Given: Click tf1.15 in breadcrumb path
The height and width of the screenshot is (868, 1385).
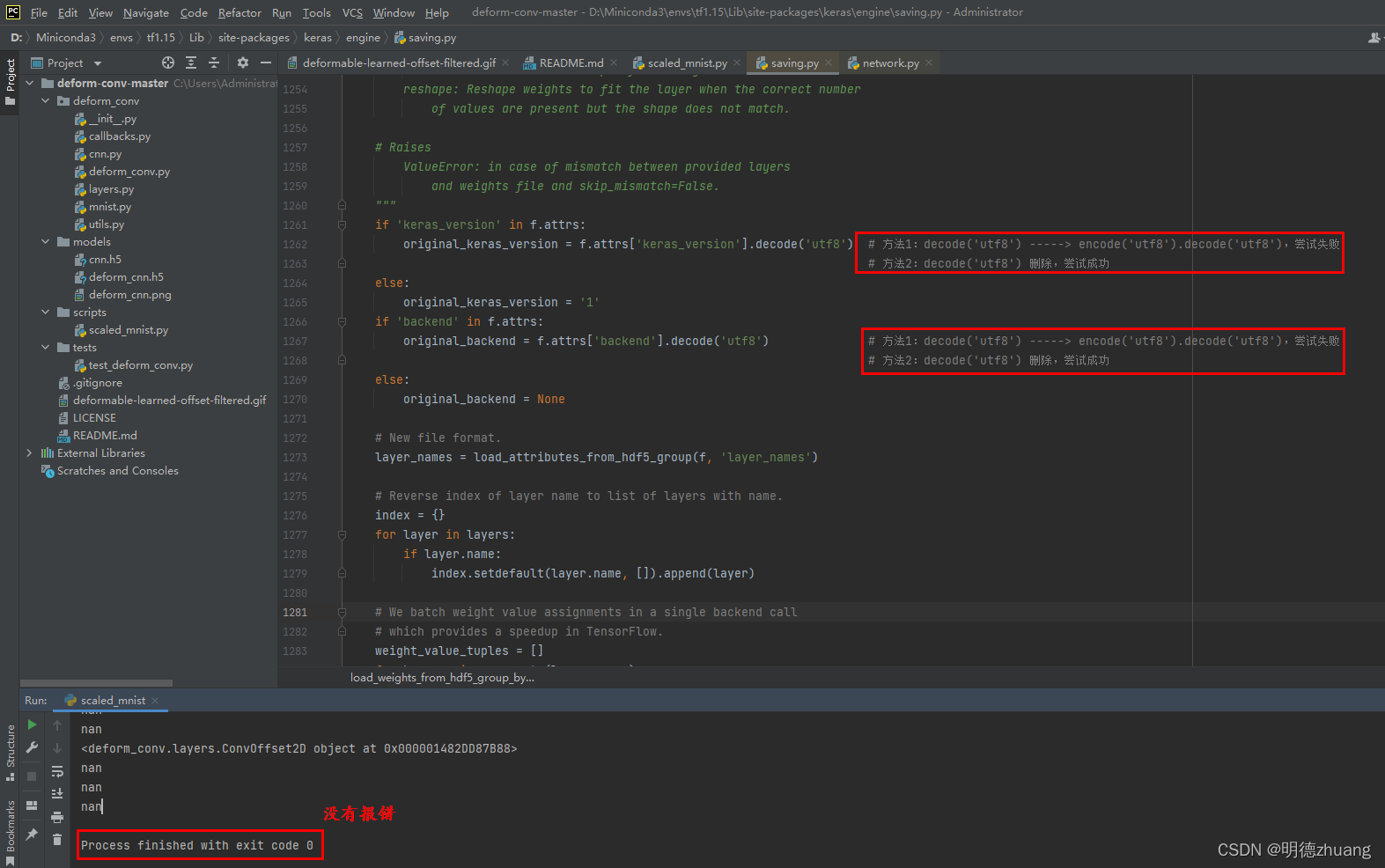Looking at the screenshot, I should 161,38.
